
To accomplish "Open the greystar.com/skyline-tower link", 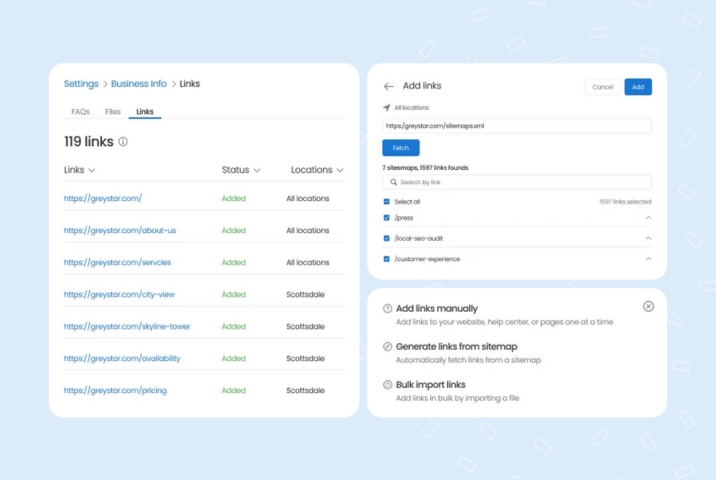I will pos(127,326).
